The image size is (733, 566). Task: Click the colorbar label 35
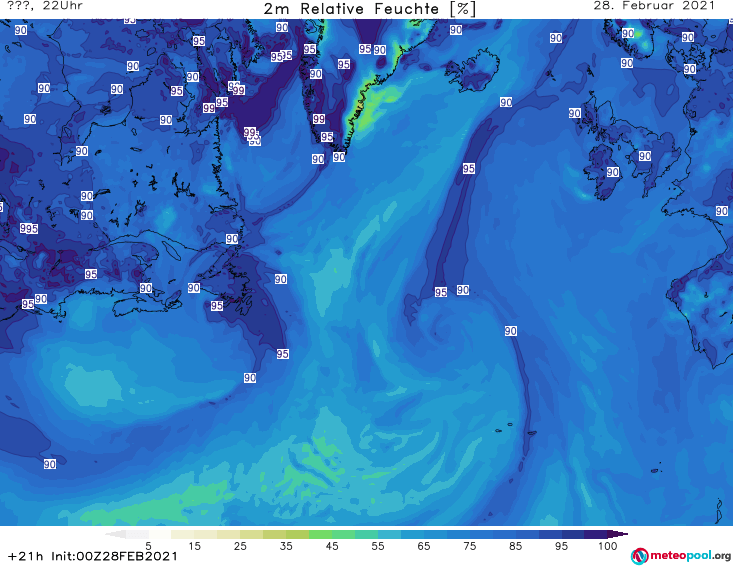click(286, 546)
